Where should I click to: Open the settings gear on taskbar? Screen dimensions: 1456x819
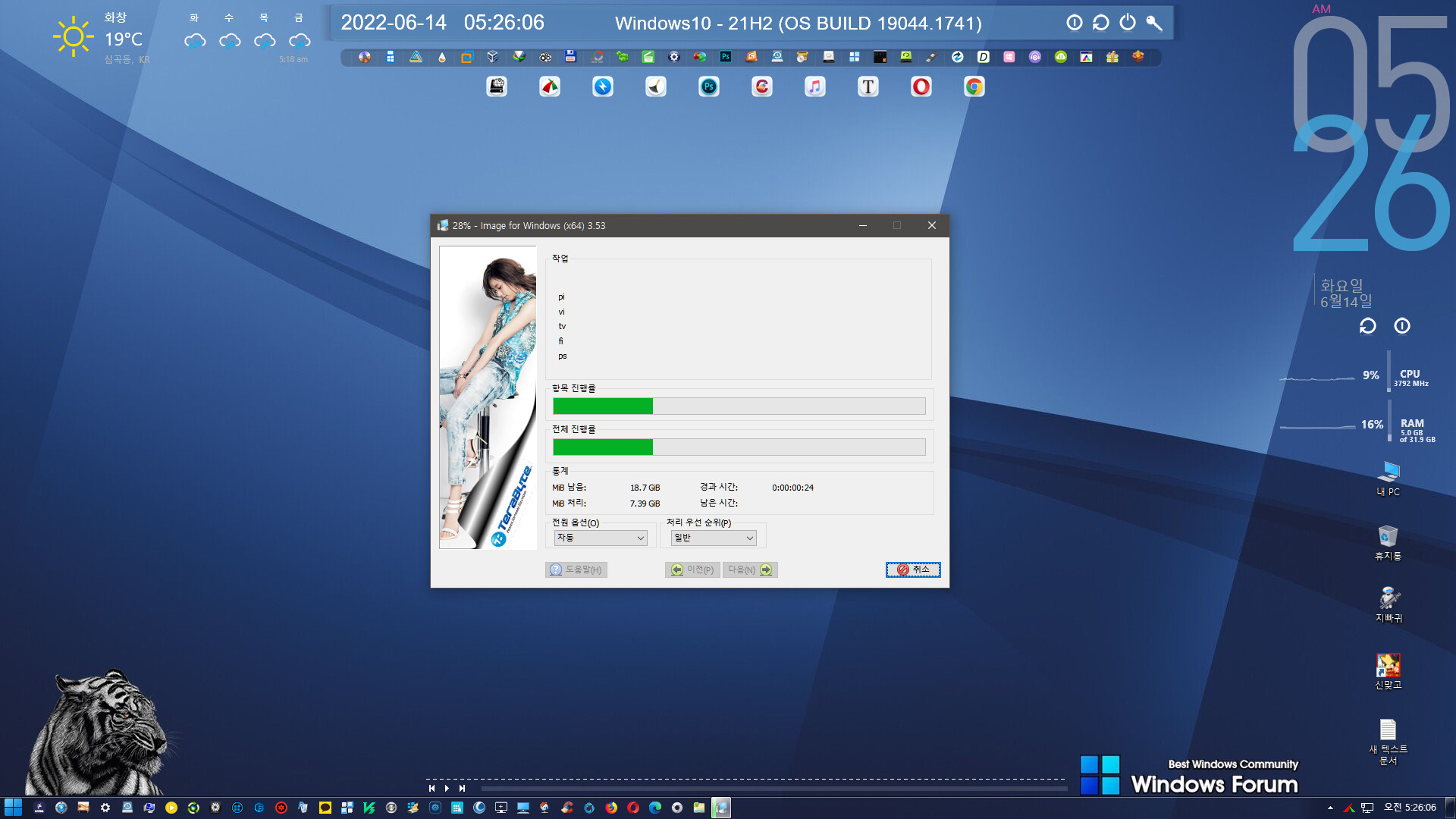tap(105, 808)
